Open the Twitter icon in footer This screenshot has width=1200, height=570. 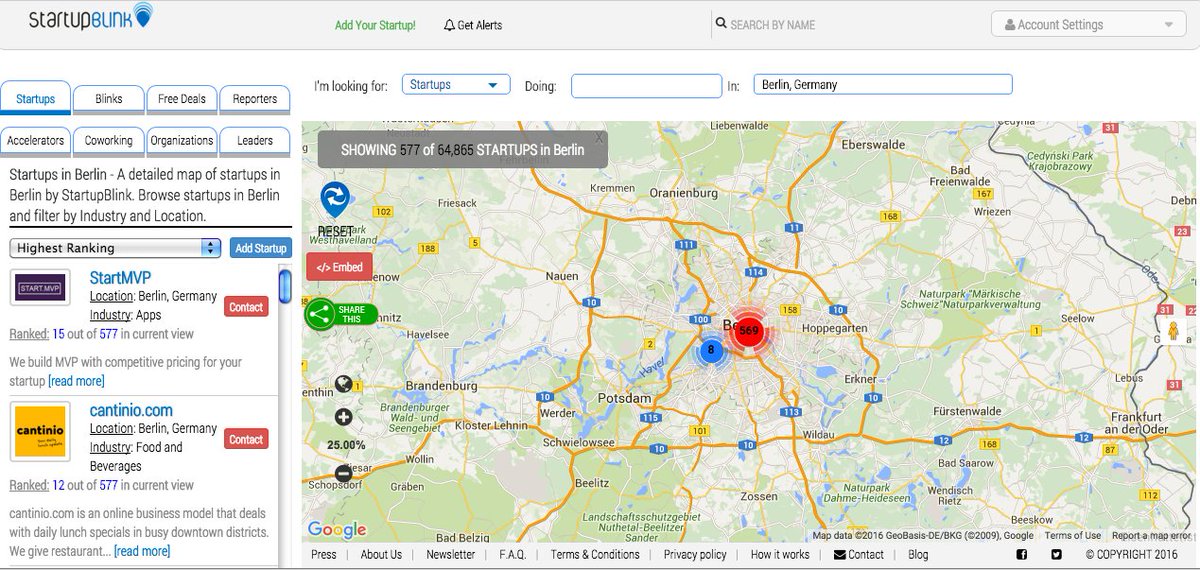[x=1056, y=555]
